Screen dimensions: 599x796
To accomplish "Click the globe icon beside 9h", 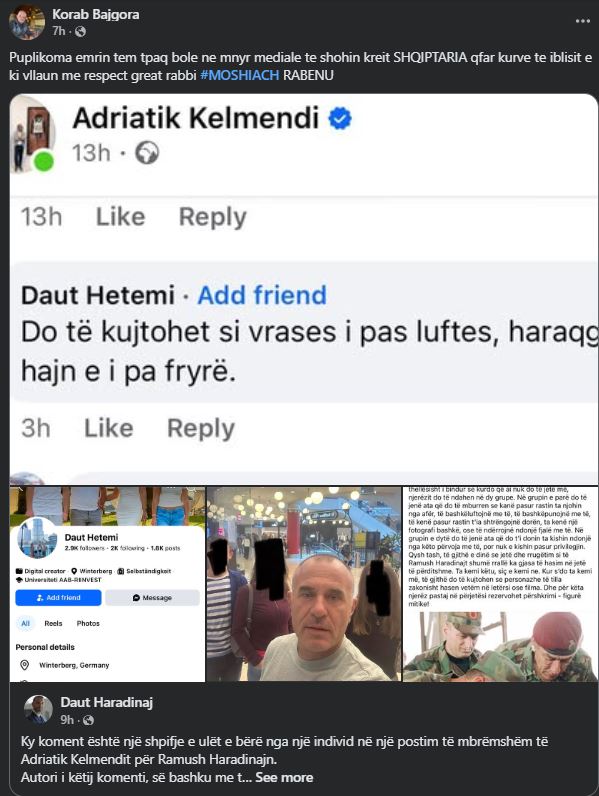I will (88, 720).
